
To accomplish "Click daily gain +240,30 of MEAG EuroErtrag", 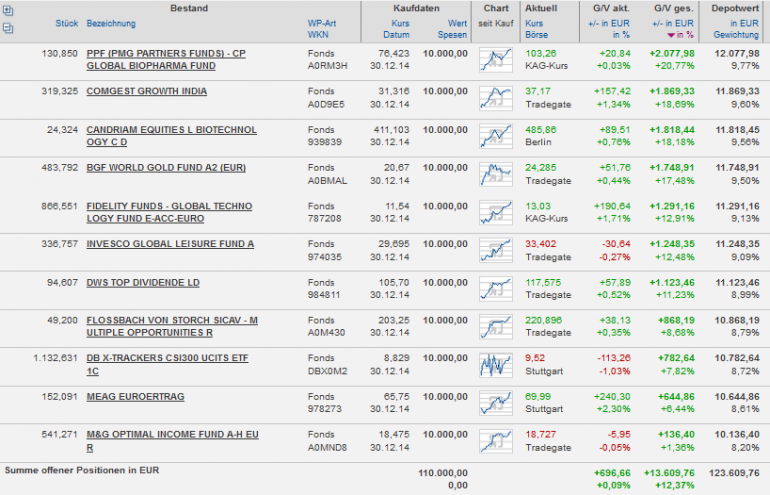I will (x=612, y=397).
